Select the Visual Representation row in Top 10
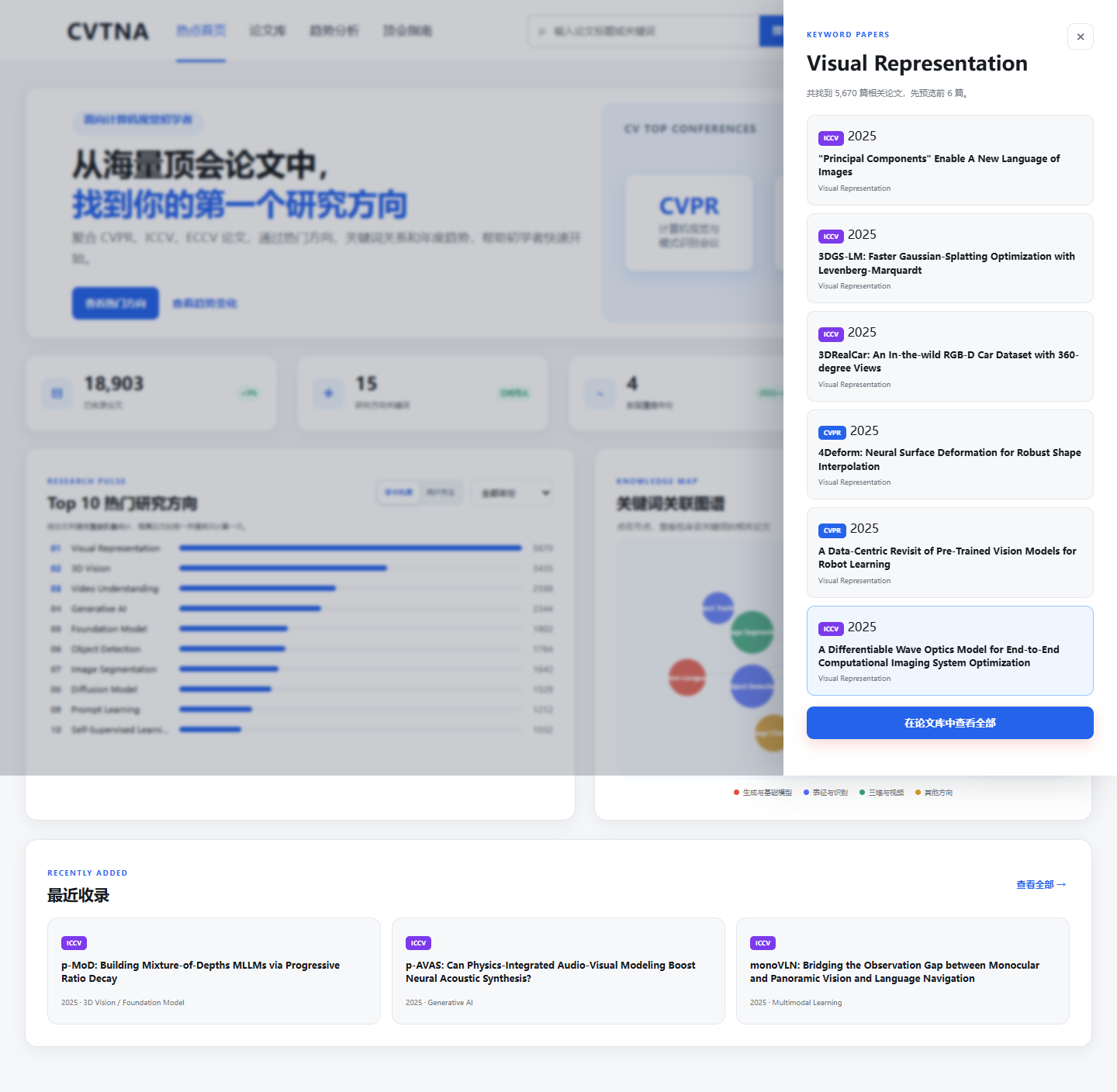 [301, 548]
